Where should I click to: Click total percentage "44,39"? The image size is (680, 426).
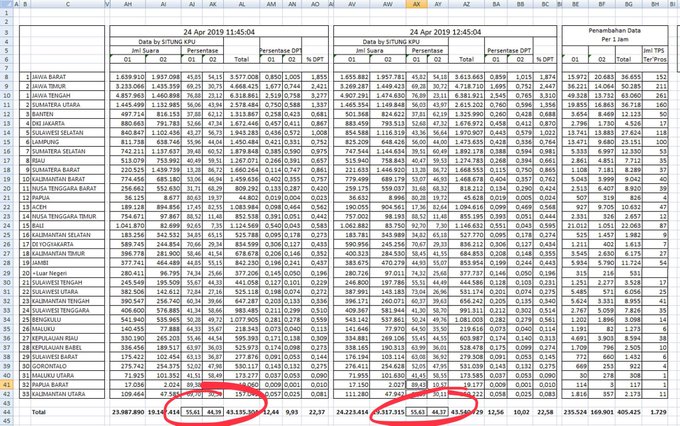(x=213, y=412)
